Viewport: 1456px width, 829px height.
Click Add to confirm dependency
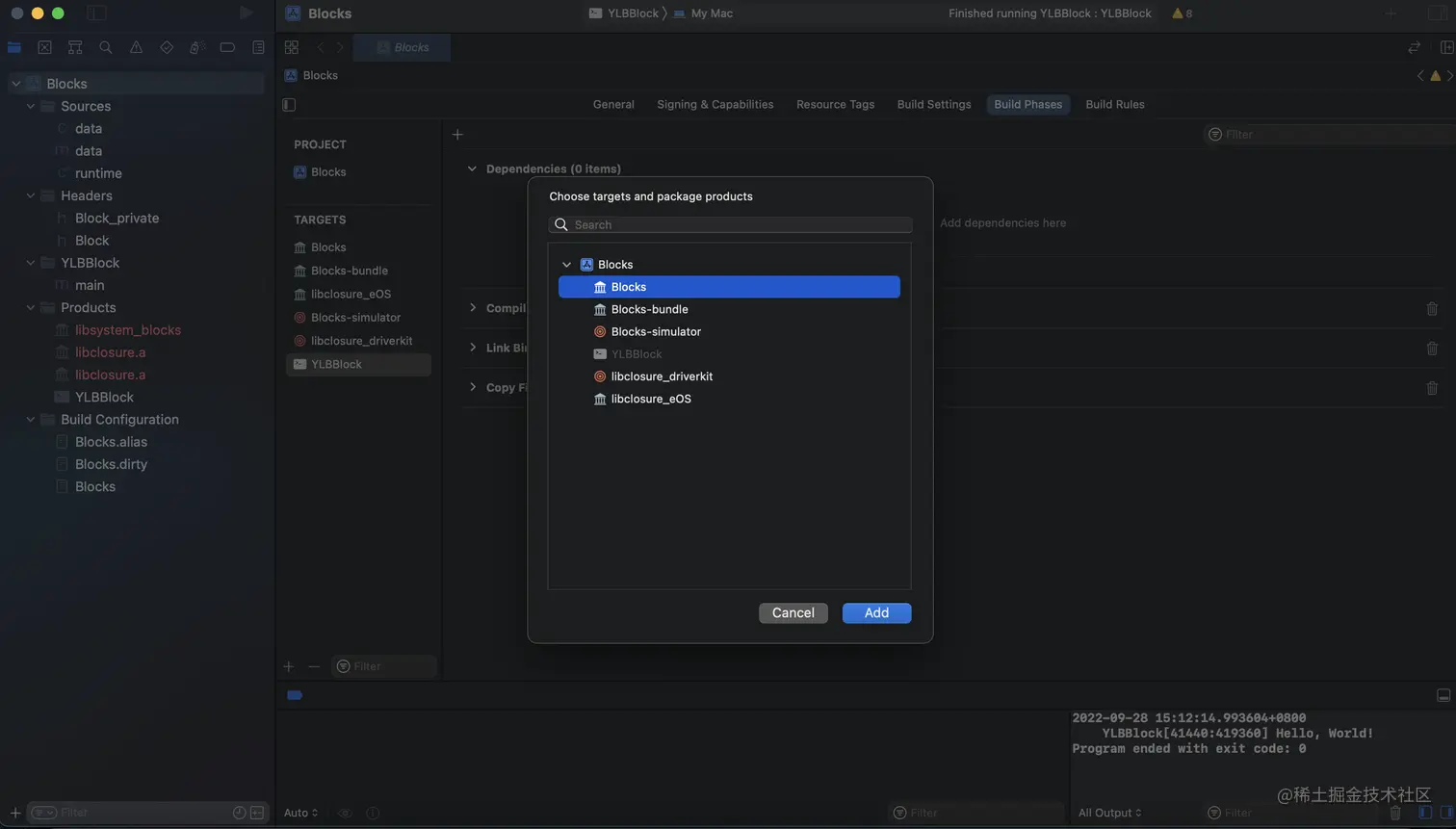[x=876, y=613]
